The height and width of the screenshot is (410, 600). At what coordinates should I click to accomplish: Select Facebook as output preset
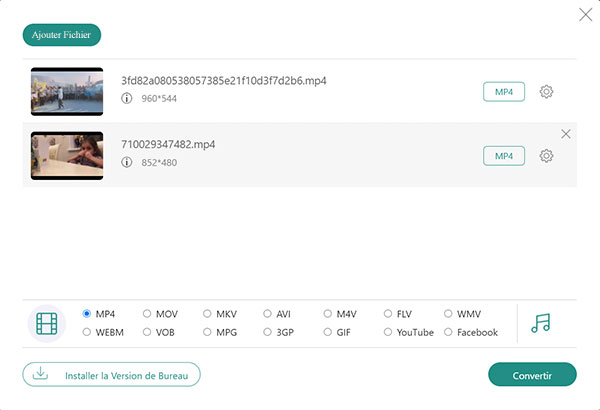pos(448,332)
